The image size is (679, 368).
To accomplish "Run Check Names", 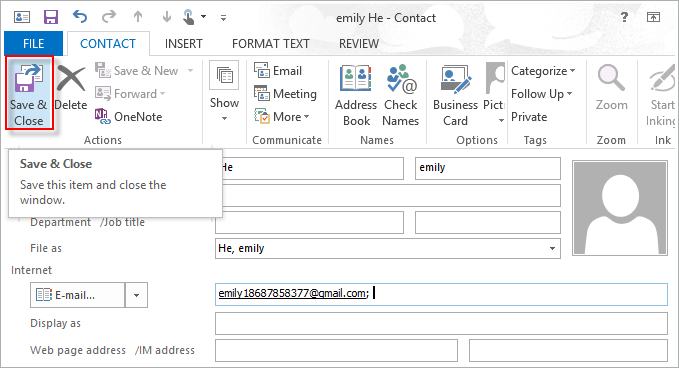I will click(401, 95).
